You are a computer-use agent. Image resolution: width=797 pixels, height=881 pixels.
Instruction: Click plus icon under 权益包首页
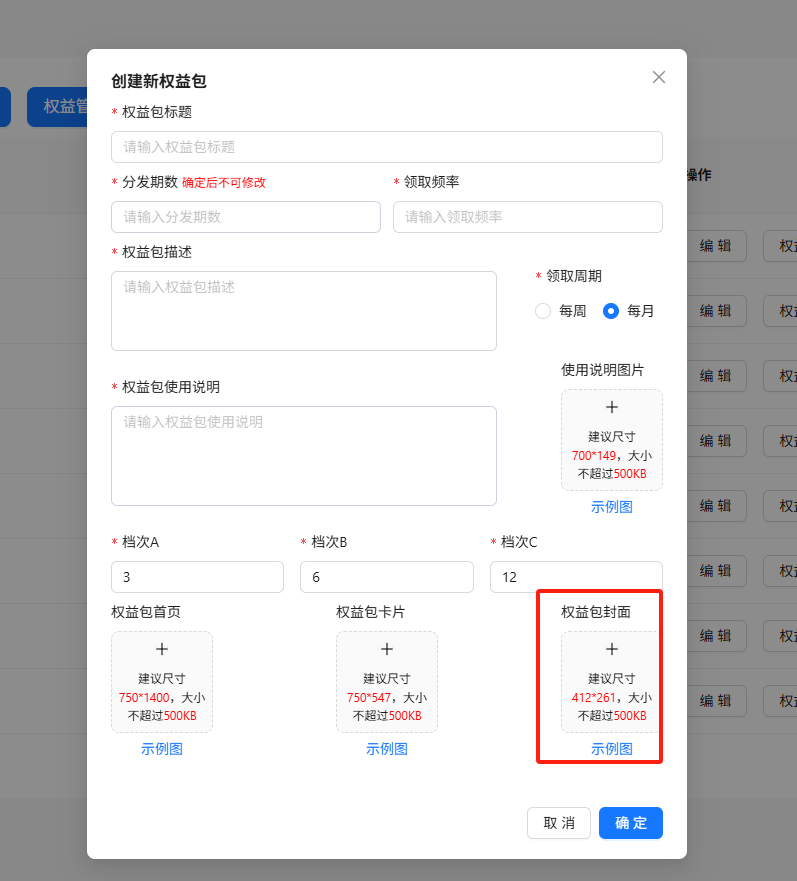(x=162, y=650)
